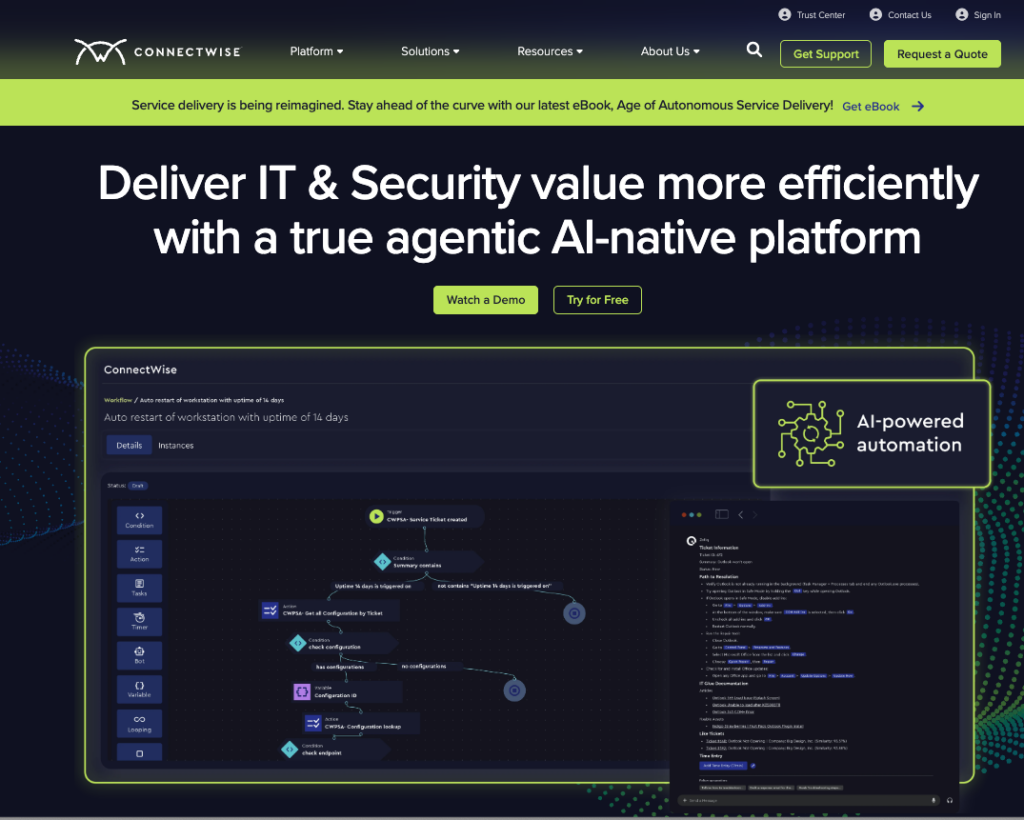Follow the Get eBook link in the banner

pyautogui.click(x=869, y=106)
